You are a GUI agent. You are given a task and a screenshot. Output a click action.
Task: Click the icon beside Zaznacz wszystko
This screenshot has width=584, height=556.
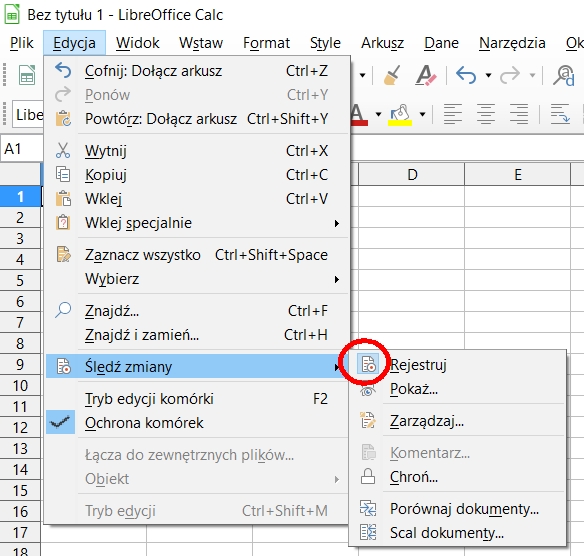pos(63,254)
